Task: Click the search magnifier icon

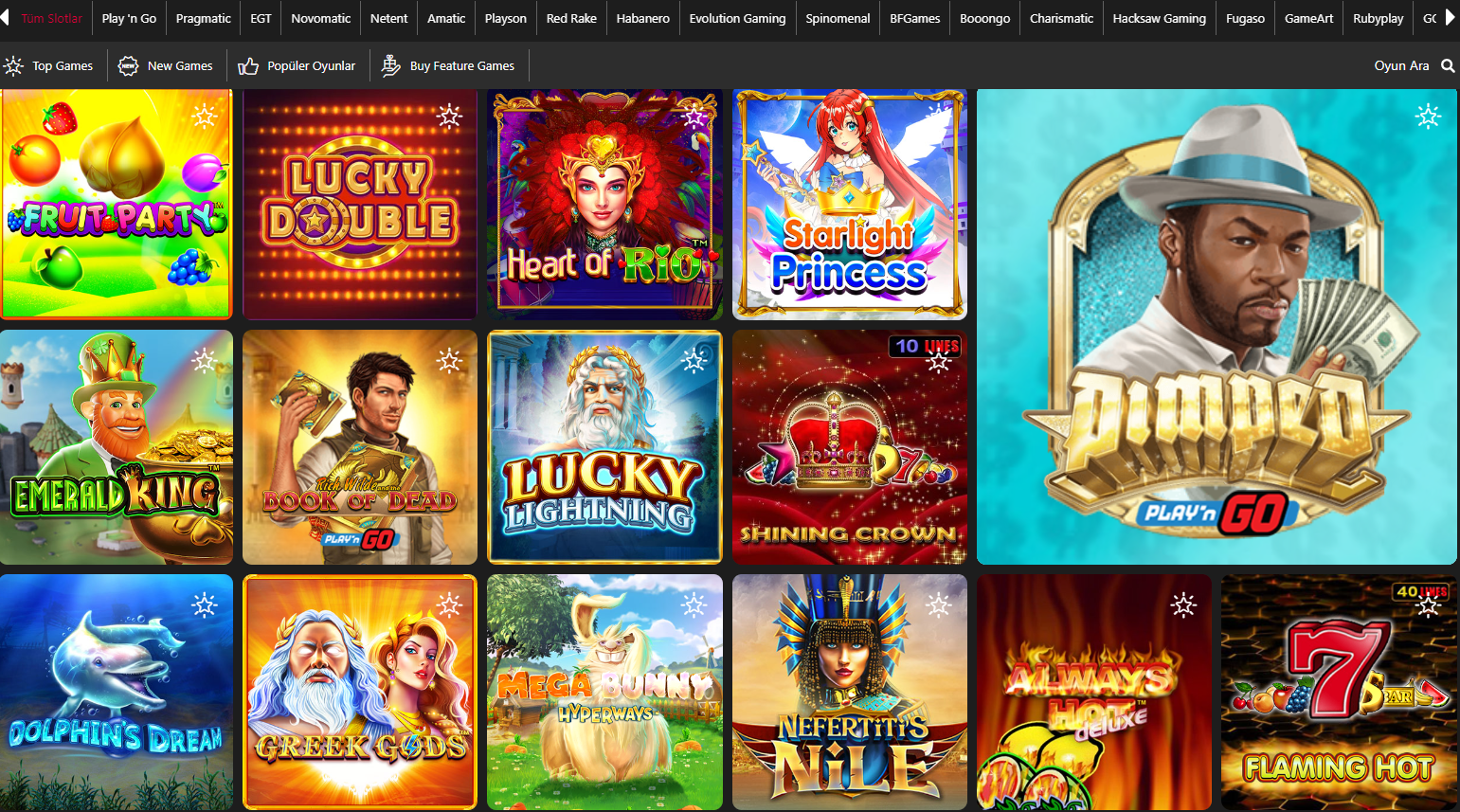Action: click(x=1447, y=65)
